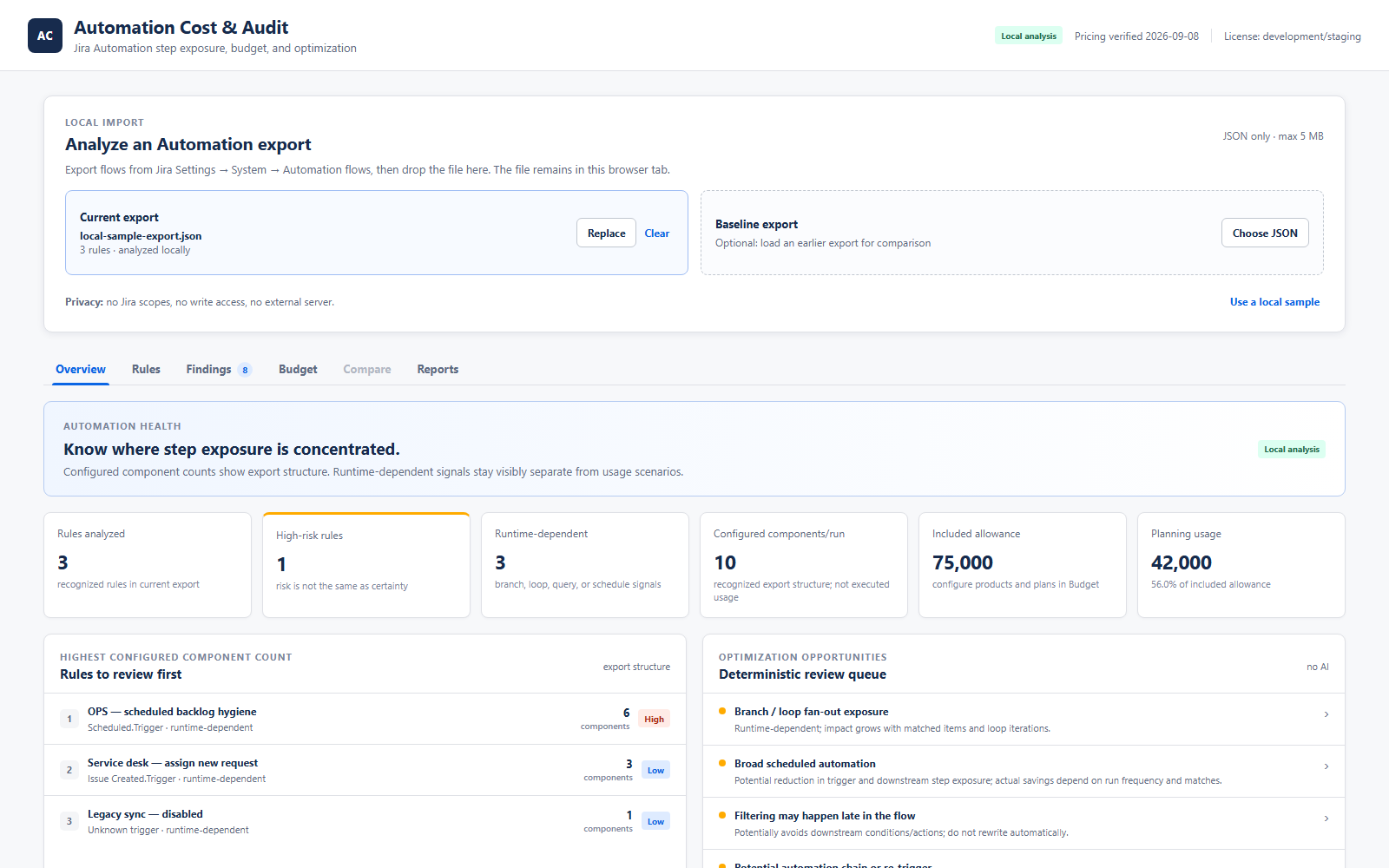Click JSON only max 5 MB note

coord(1273,136)
